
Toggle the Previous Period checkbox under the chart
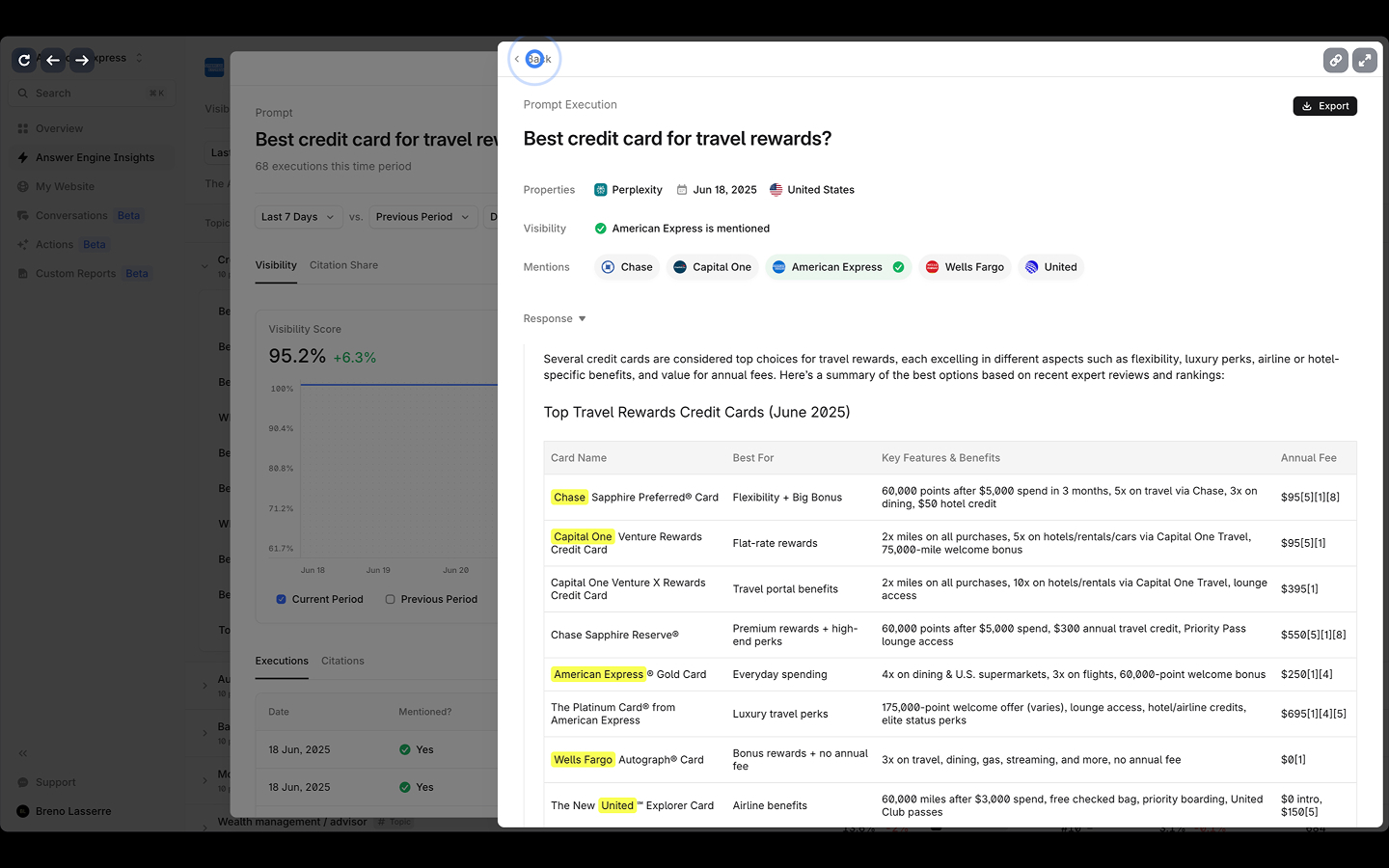coord(391,599)
